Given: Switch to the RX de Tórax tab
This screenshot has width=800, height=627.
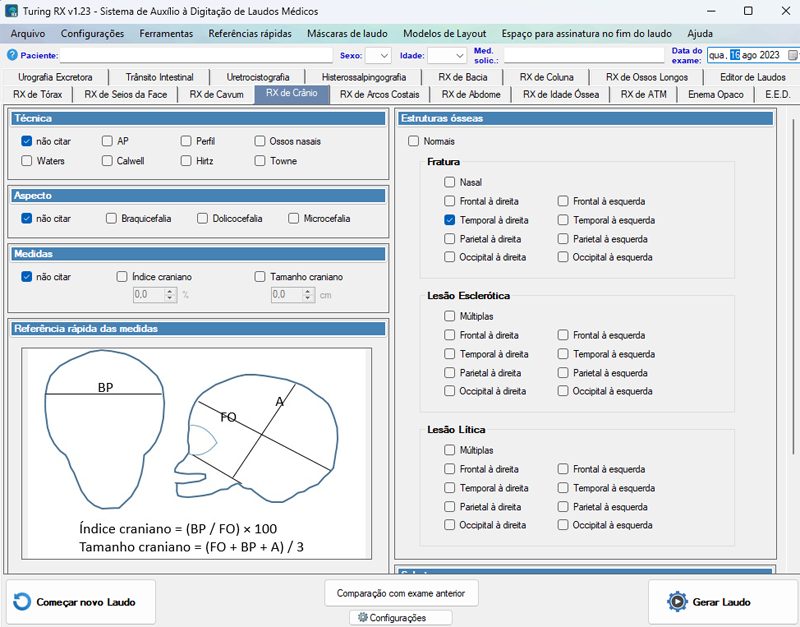Looking at the screenshot, I should [38, 95].
